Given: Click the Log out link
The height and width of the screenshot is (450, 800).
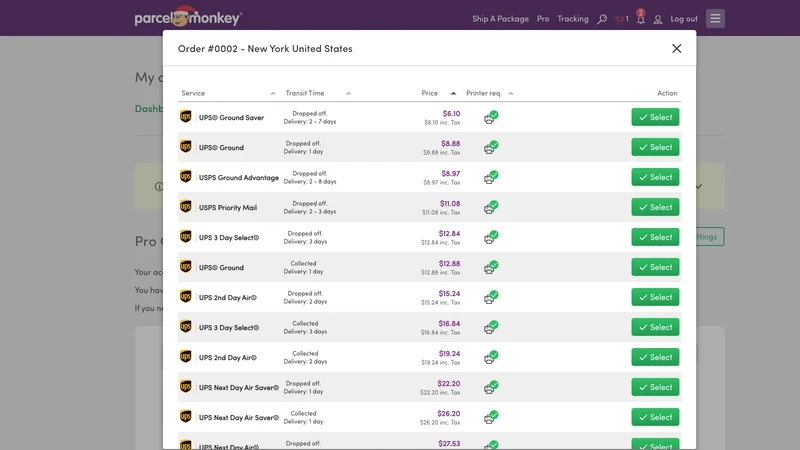Looking at the screenshot, I should 684,19.
